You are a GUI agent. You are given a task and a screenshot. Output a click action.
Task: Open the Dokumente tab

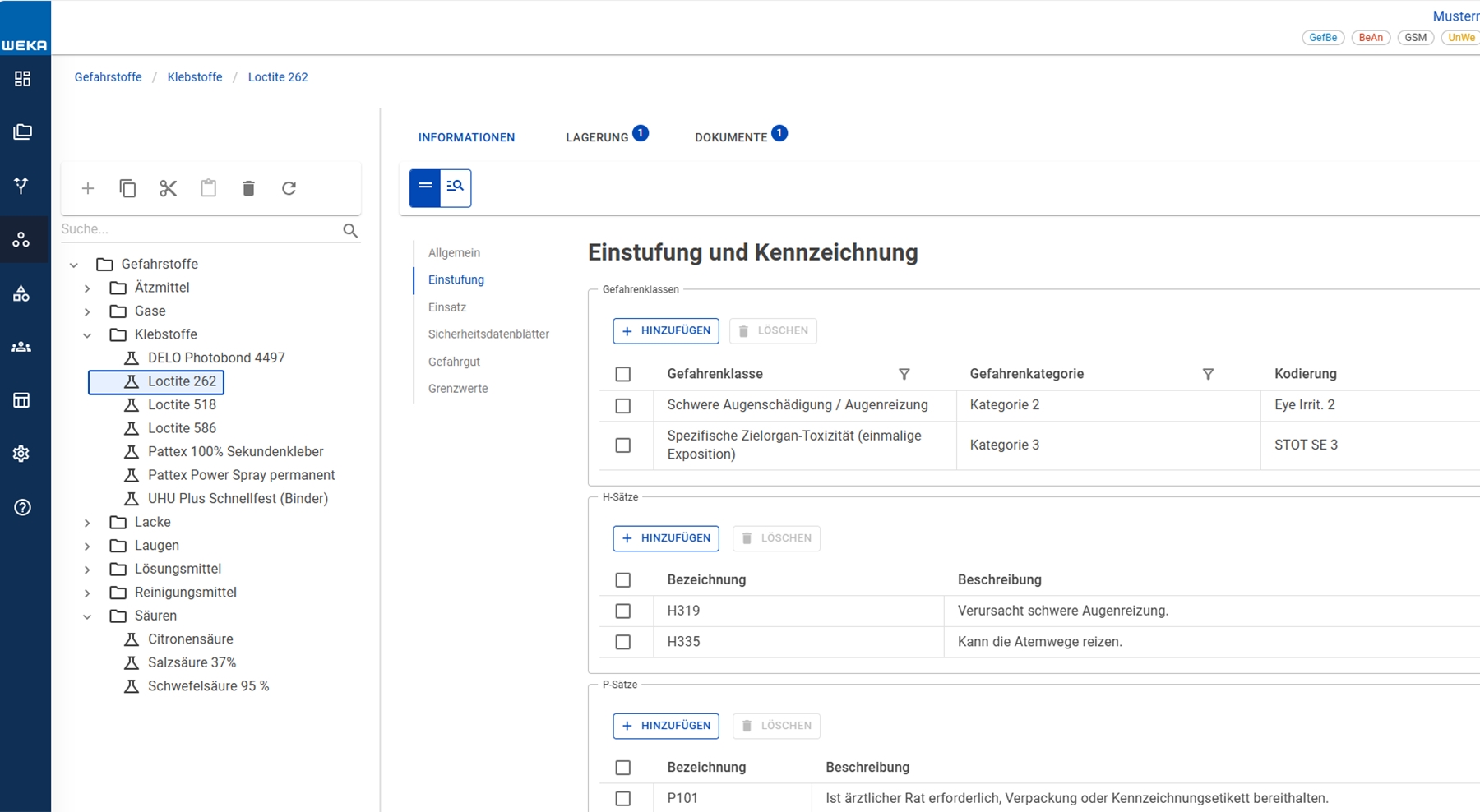[x=731, y=137]
